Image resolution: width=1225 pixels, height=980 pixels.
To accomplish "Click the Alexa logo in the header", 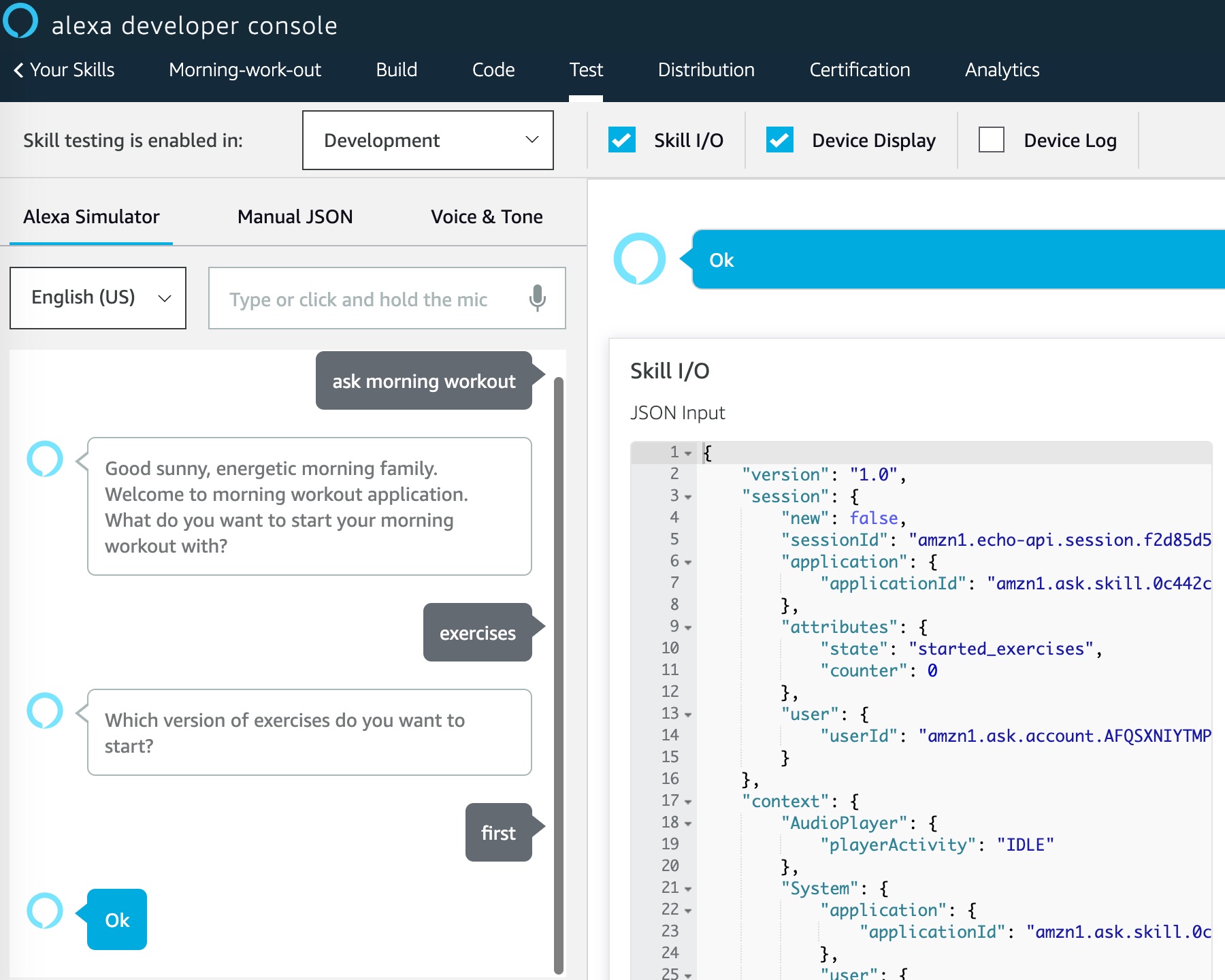I will coord(20,21).
